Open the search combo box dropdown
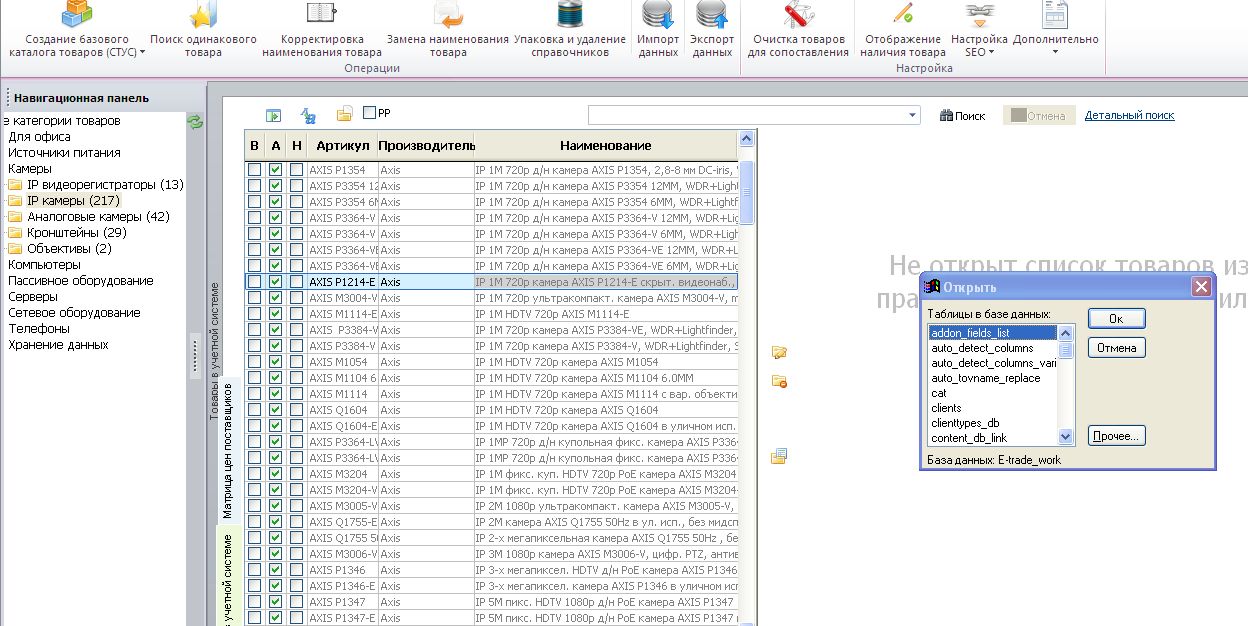Image resolution: width=1248 pixels, height=626 pixels. click(x=912, y=115)
